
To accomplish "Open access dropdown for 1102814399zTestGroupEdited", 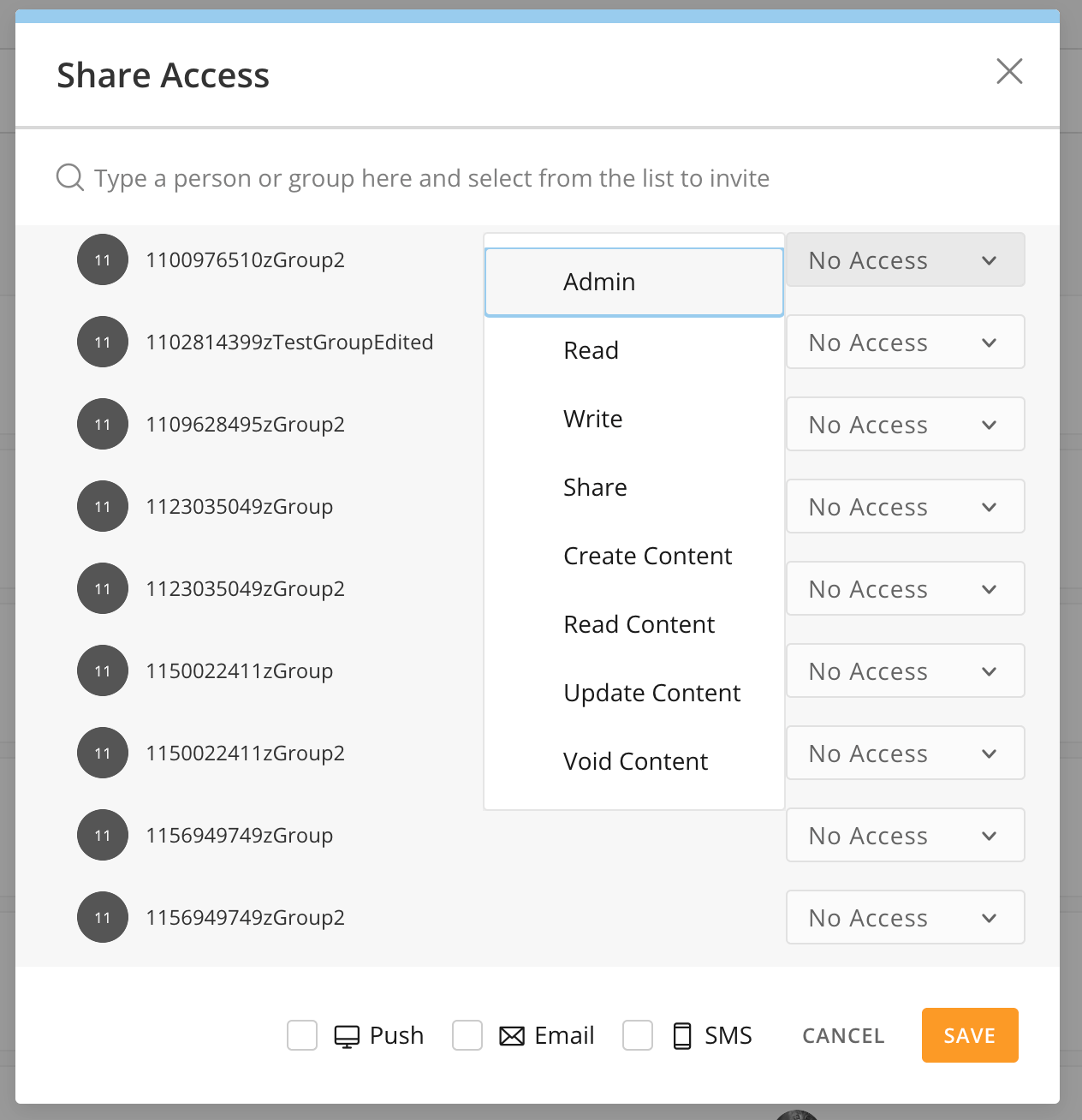I will [906, 342].
